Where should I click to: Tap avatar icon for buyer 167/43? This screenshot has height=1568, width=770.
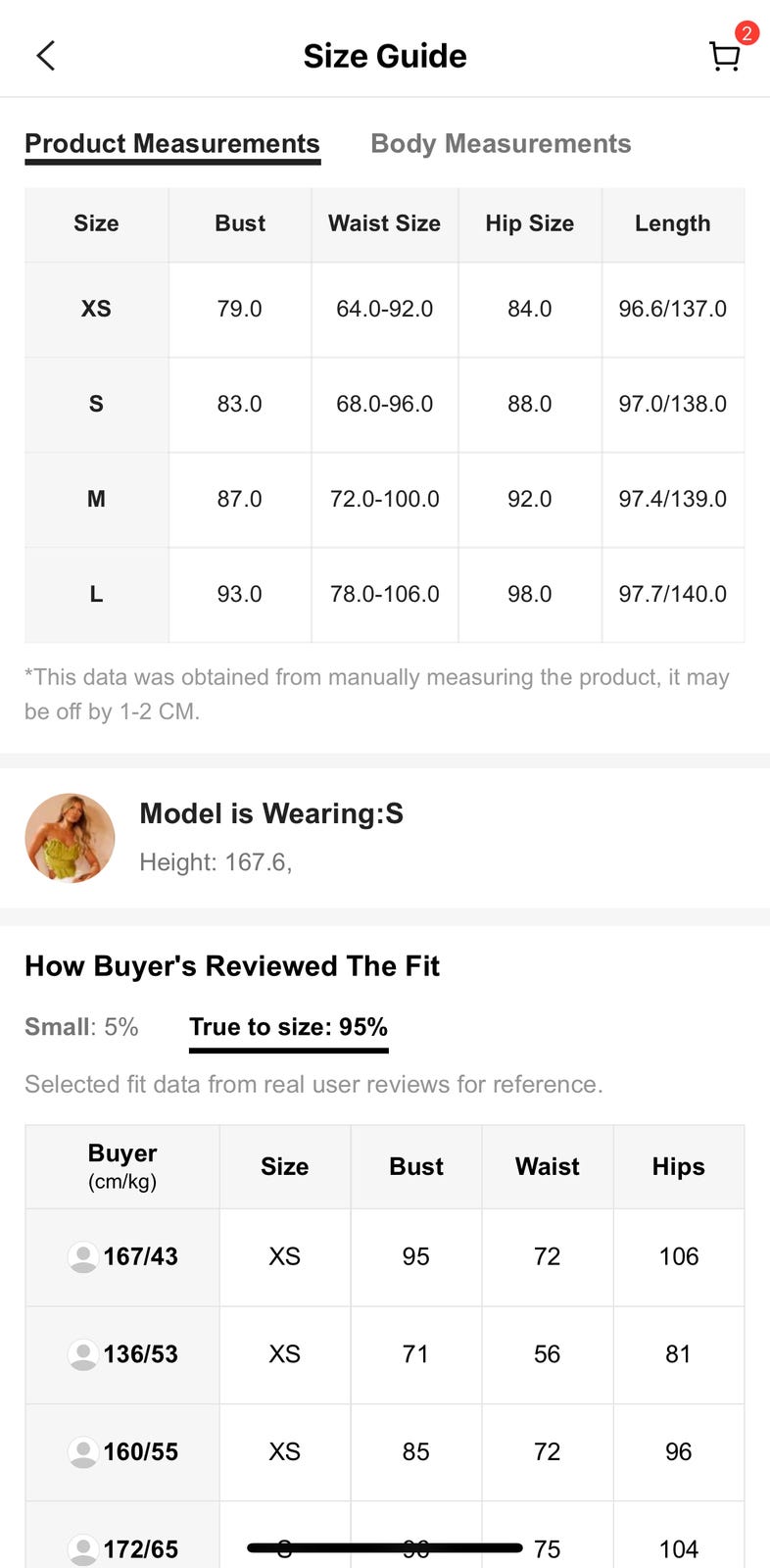(x=82, y=1256)
